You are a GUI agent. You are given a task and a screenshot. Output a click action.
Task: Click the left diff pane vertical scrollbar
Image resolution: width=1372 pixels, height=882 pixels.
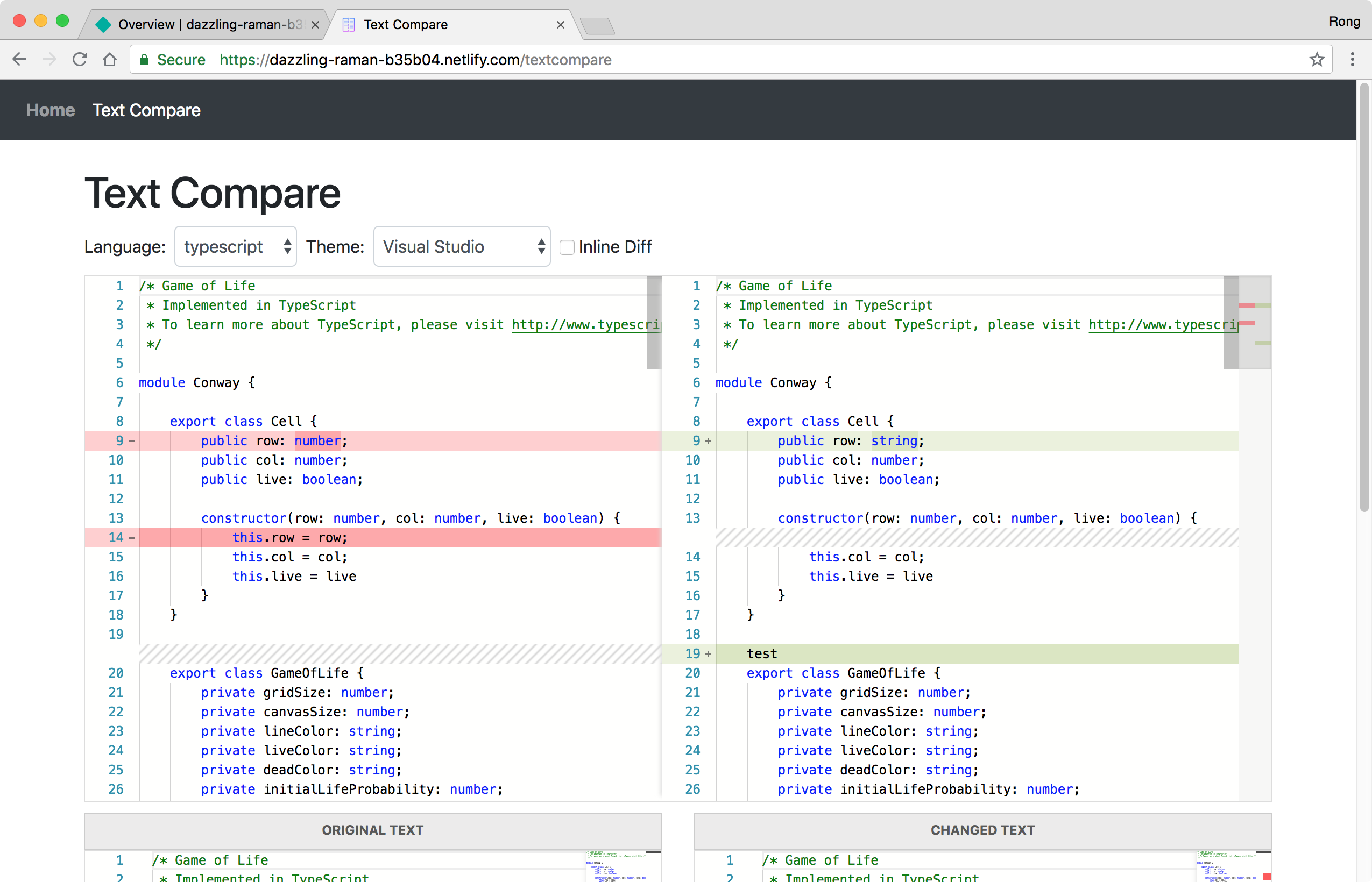(x=654, y=323)
